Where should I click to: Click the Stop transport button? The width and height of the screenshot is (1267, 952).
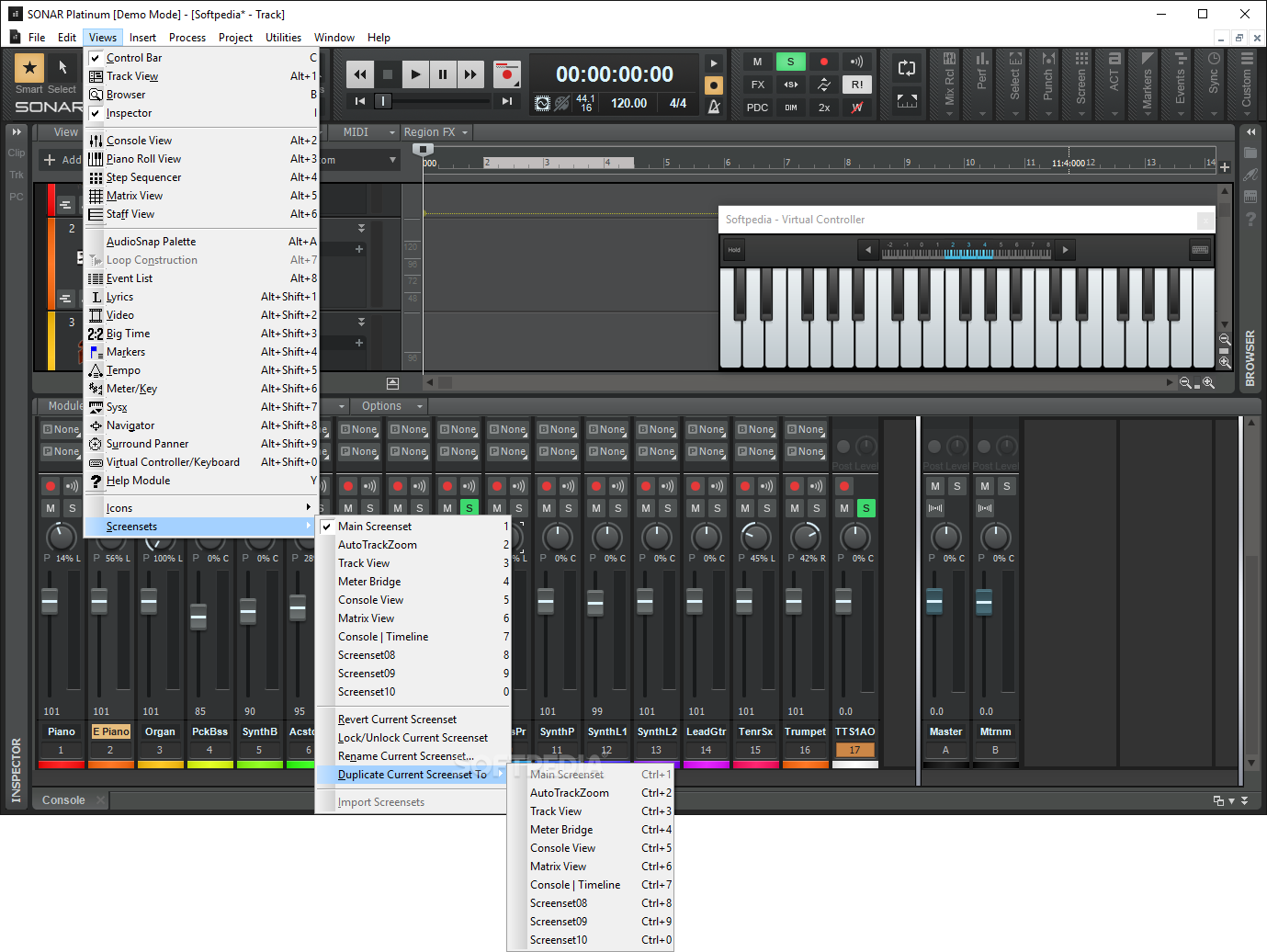388,74
